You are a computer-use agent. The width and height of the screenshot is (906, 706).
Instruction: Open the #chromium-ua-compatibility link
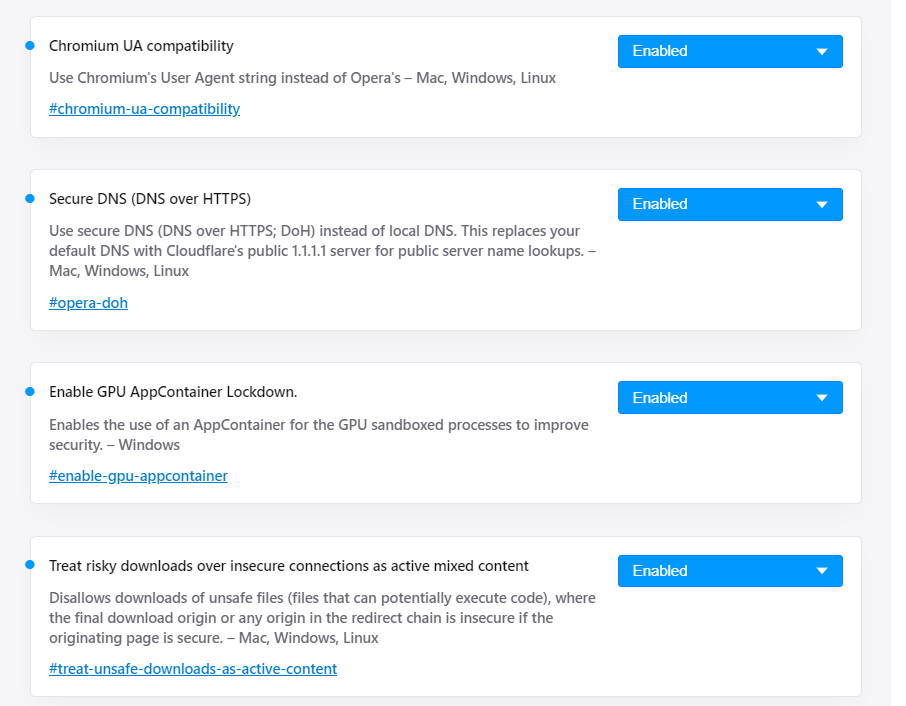pyautogui.click(x=144, y=109)
